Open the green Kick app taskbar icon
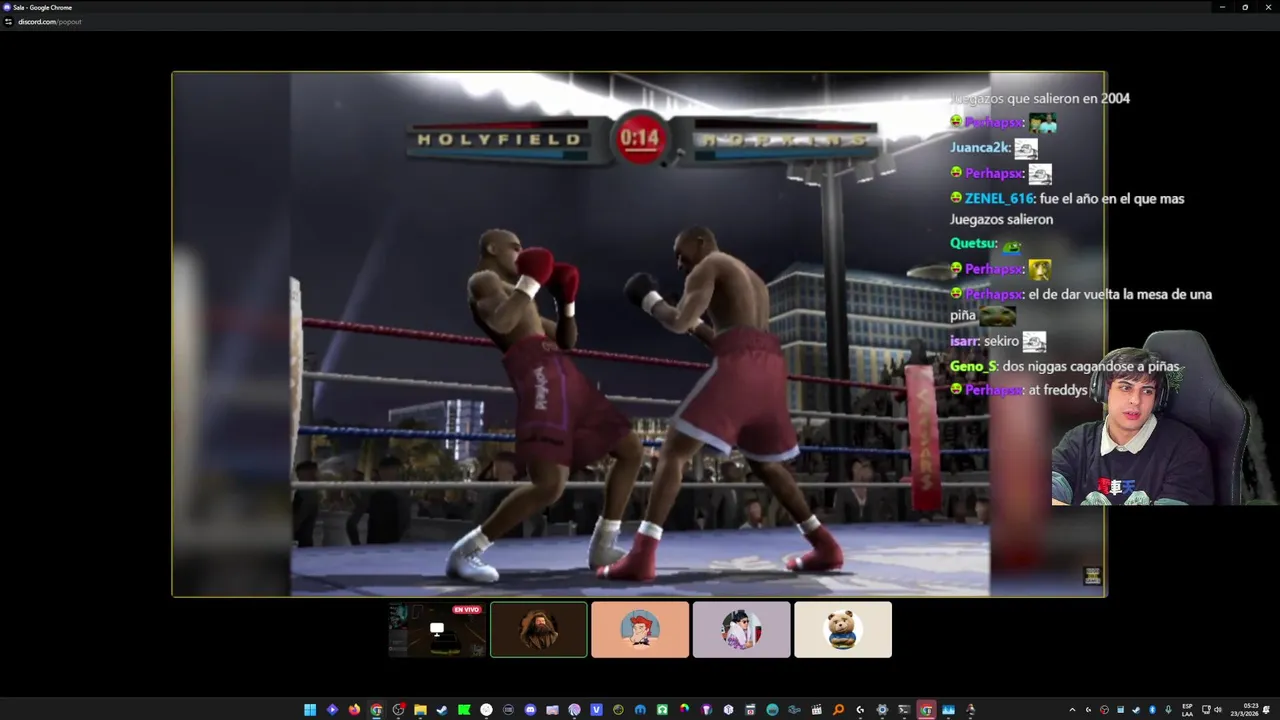The image size is (1280, 720). pyautogui.click(x=464, y=710)
